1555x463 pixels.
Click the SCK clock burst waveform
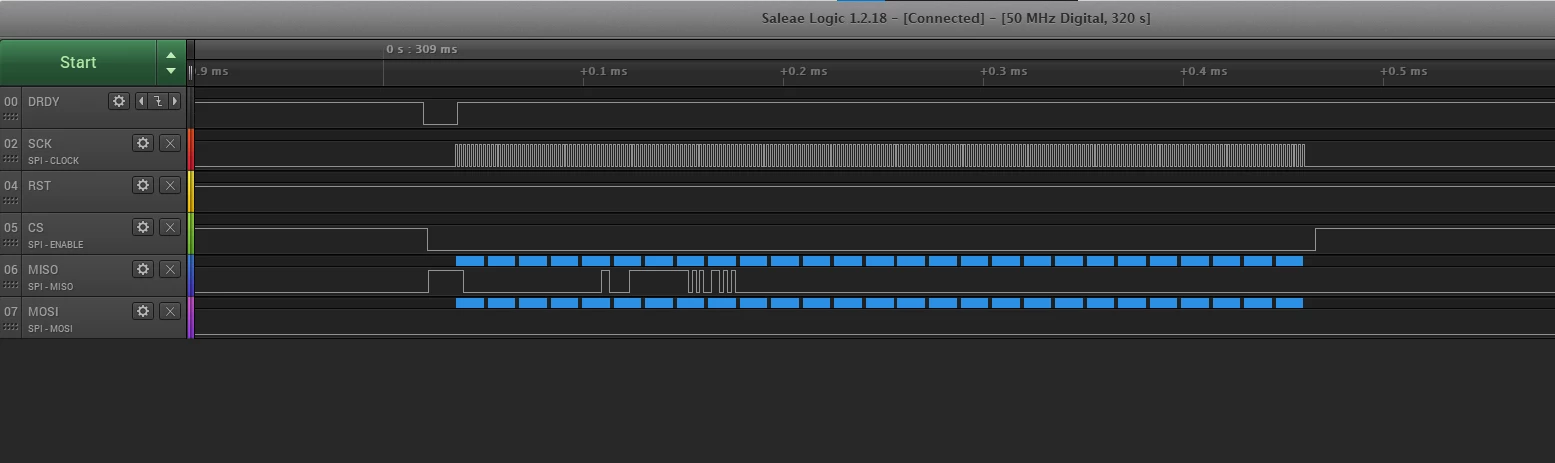click(880, 155)
